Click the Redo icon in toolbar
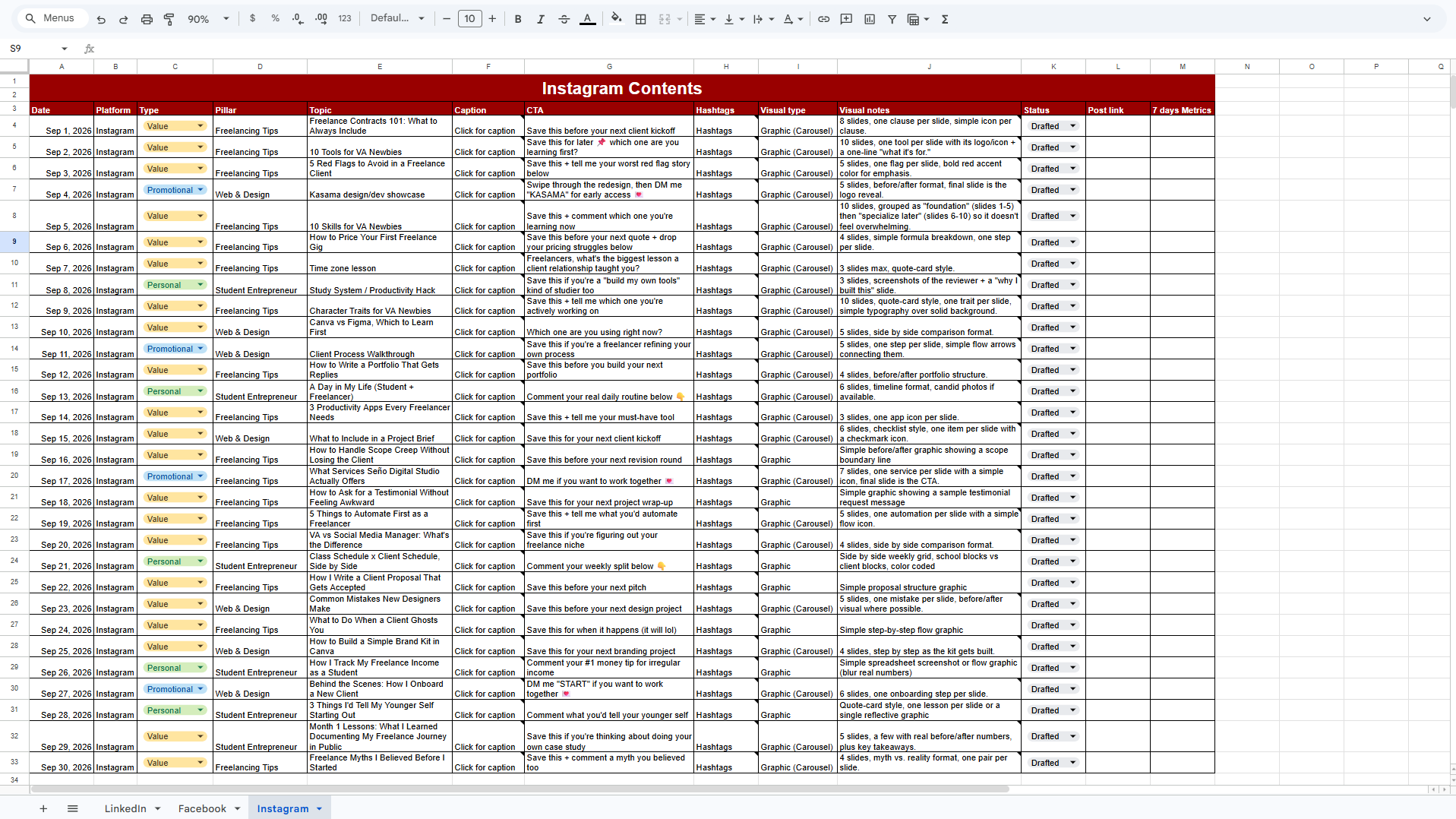Viewport: 1456px width, 819px height. pos(123,19)
